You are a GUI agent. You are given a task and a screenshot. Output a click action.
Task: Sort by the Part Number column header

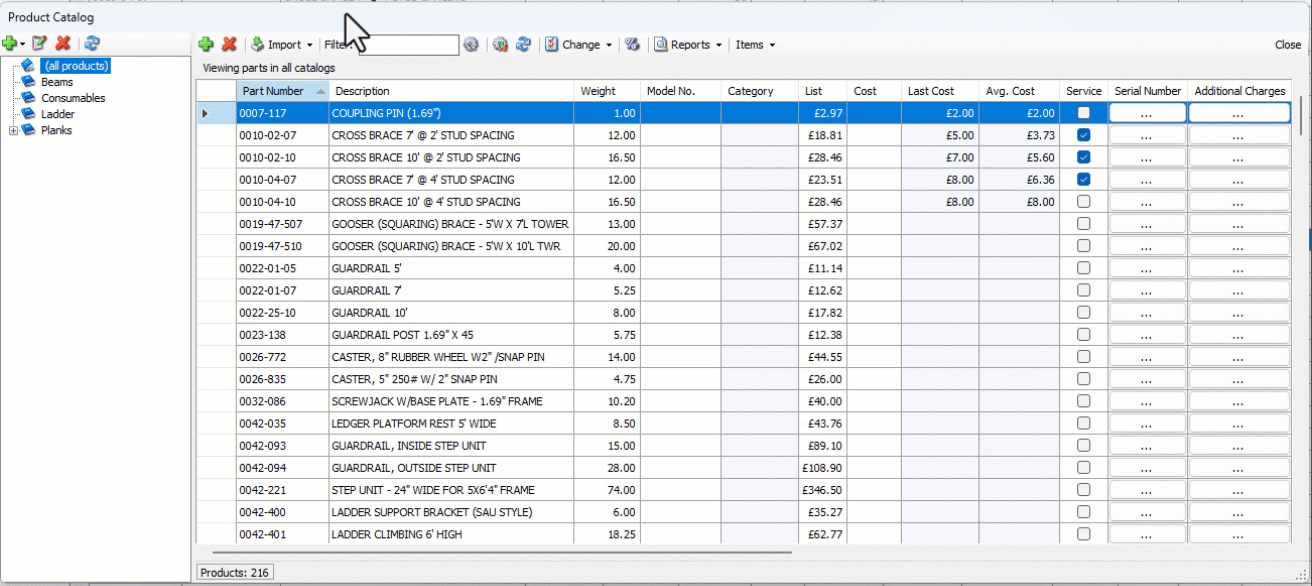(276, 90)
